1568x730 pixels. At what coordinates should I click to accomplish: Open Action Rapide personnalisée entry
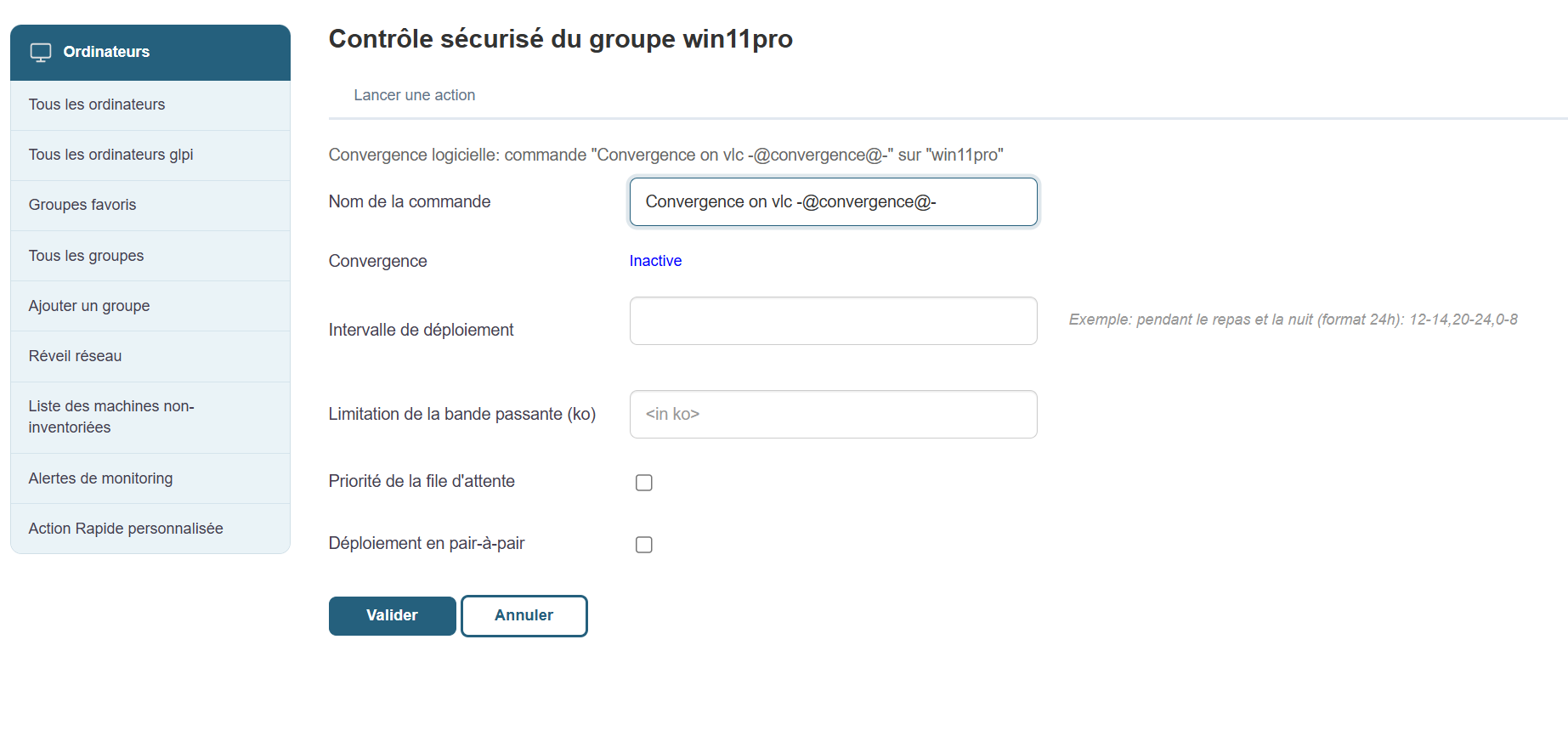pyautogui.click(x=126, y=529)
